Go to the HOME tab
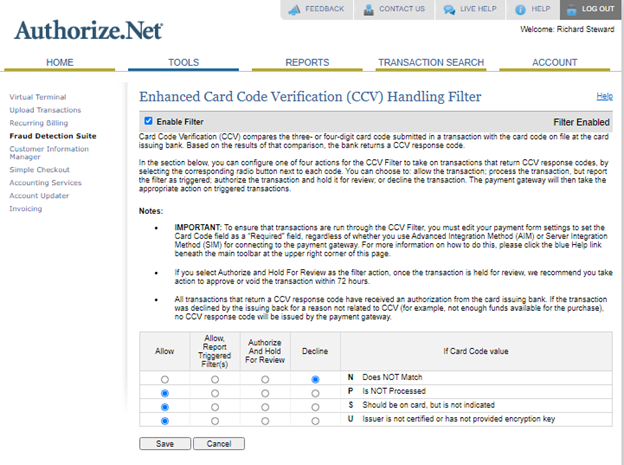Image resolution: width=624 pixels, height=465 pixels. [60, 63]
